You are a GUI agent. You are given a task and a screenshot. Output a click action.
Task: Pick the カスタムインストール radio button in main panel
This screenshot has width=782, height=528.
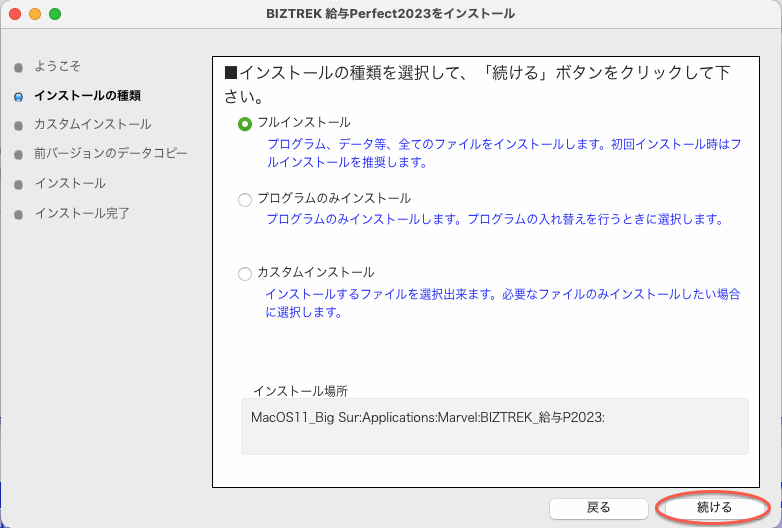[x=245, y=273]
